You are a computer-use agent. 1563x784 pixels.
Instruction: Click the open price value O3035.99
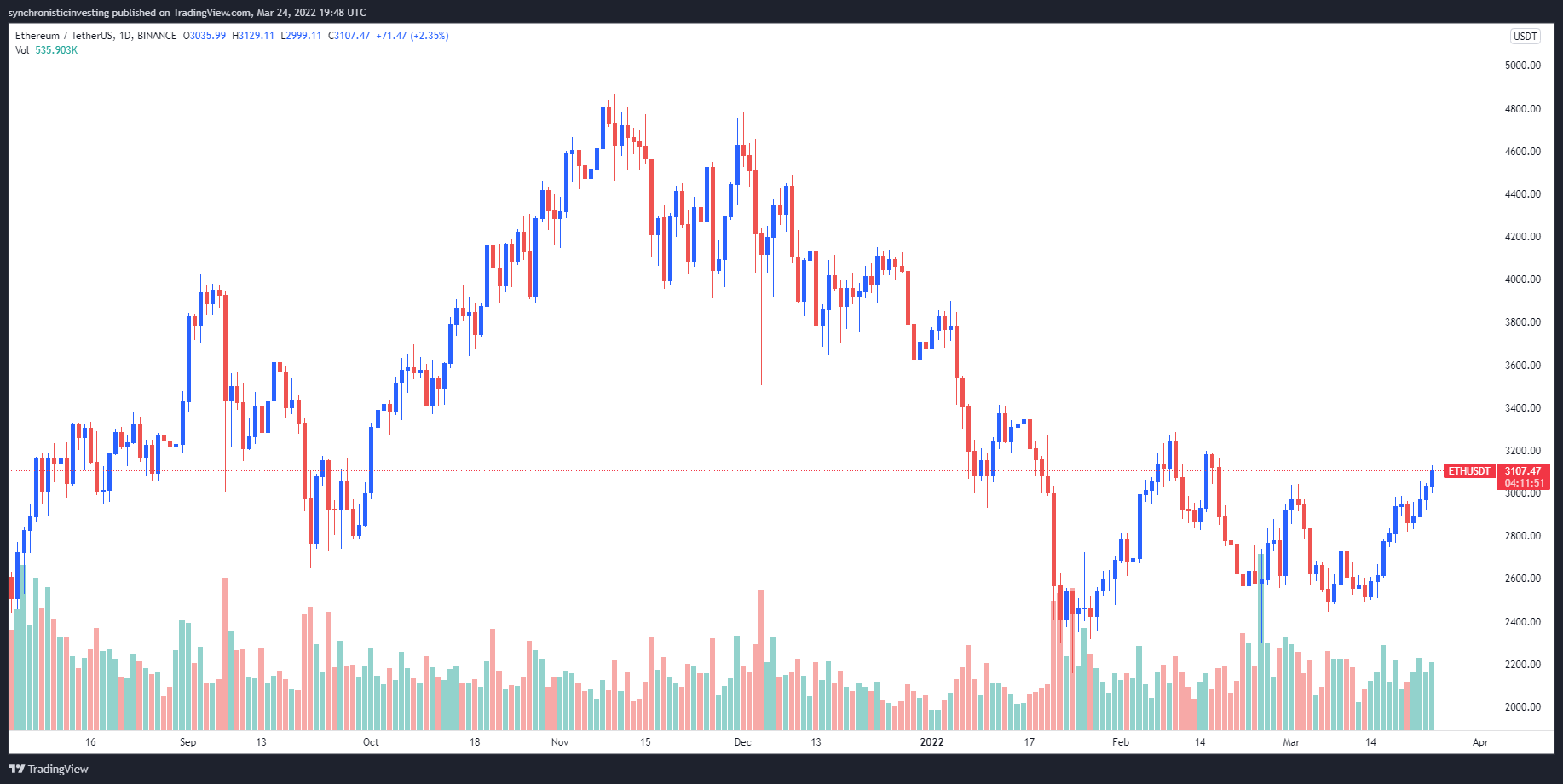[x=205, y=36]
